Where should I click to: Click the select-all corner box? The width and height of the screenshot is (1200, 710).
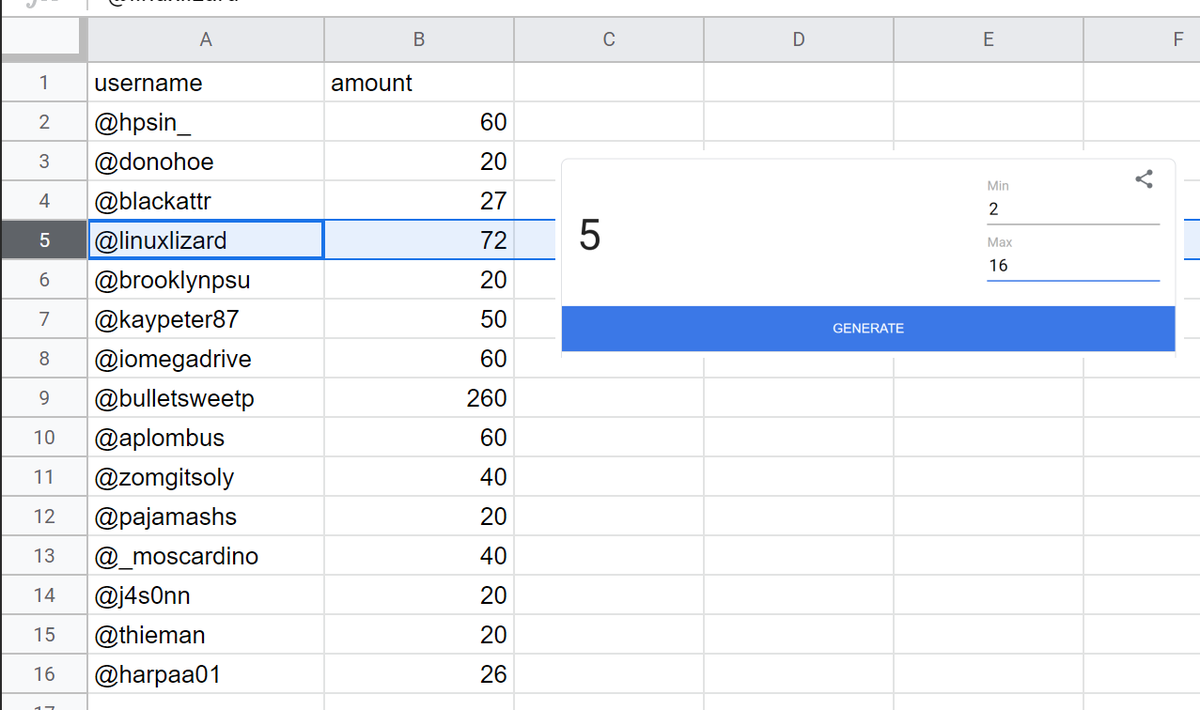pos(44,40)
